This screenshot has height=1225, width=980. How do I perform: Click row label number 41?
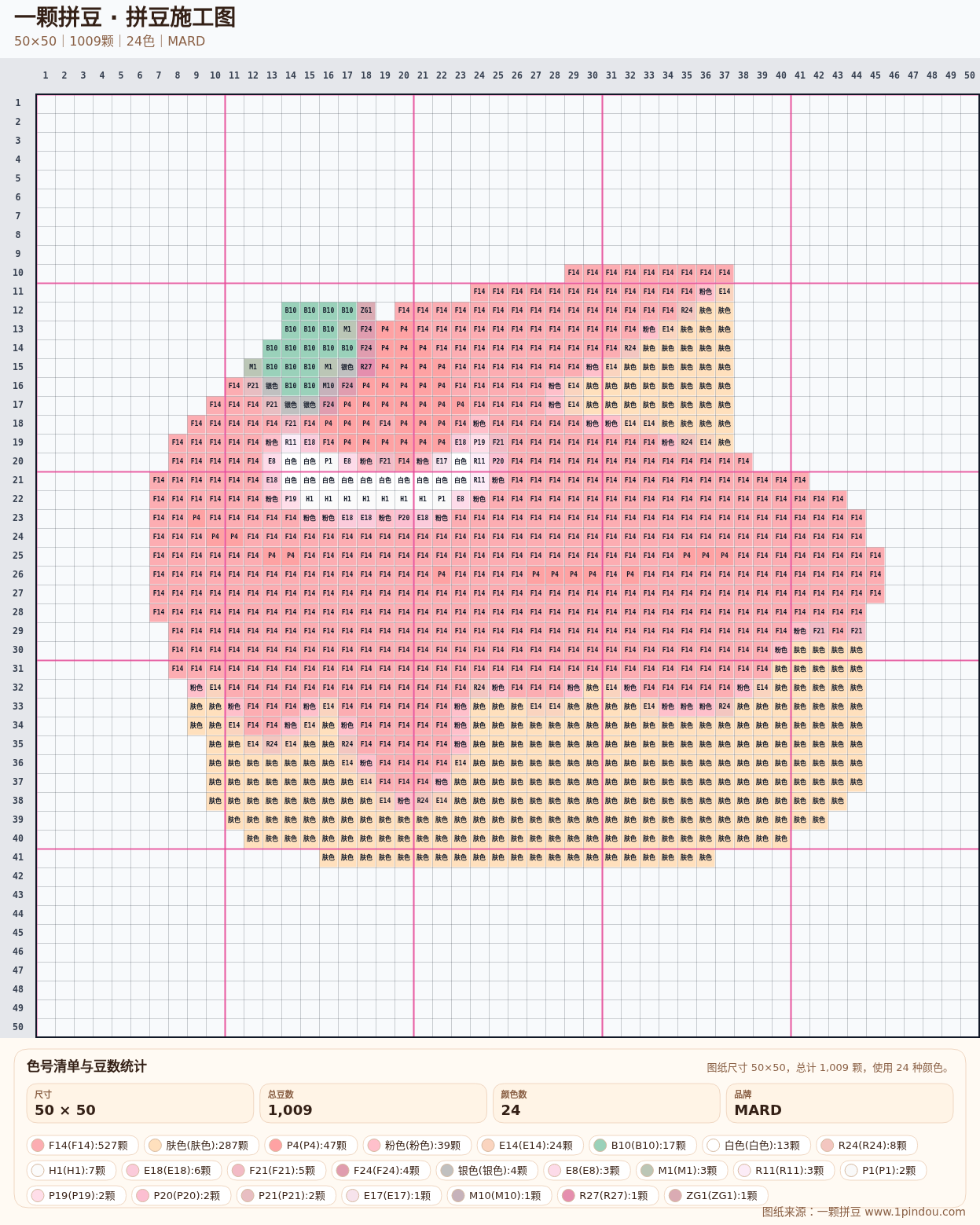coord(18,857)
